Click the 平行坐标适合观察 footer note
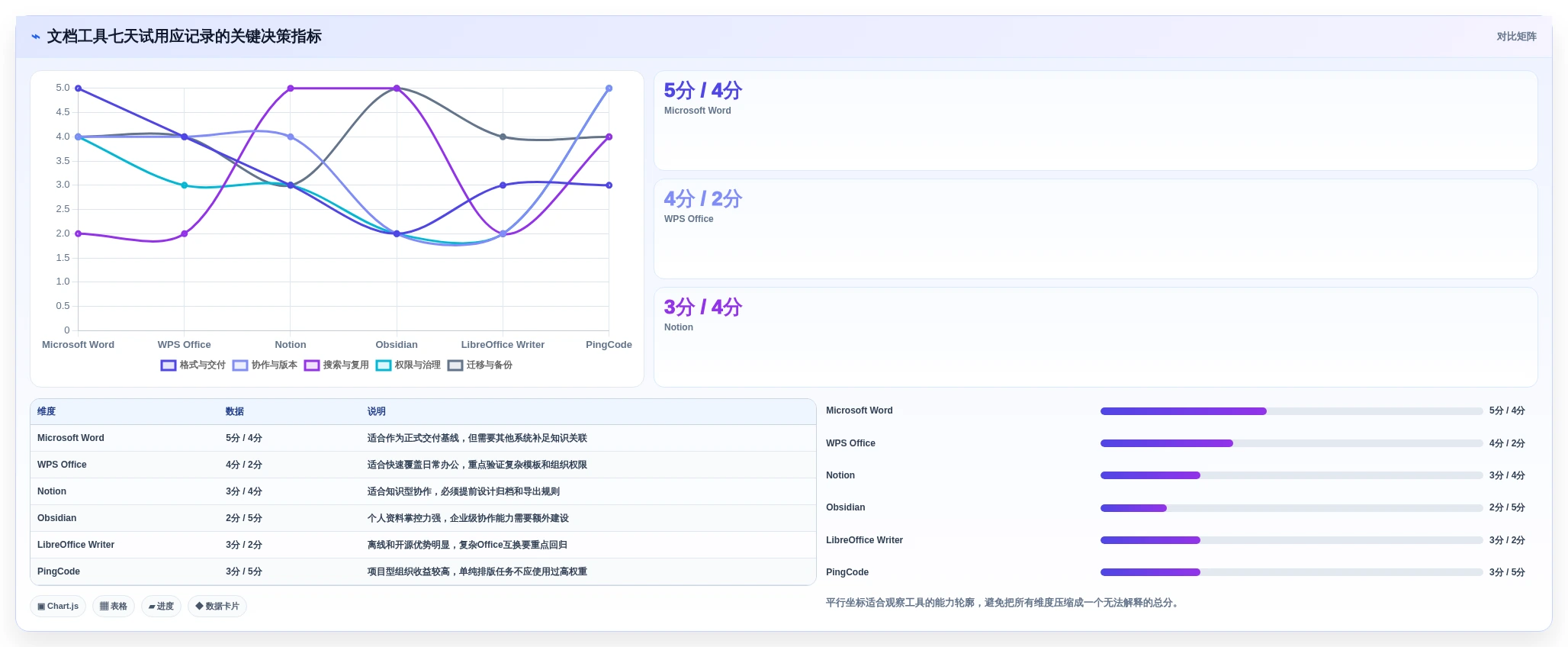 pyautogui.click(x=1004, y=603)
